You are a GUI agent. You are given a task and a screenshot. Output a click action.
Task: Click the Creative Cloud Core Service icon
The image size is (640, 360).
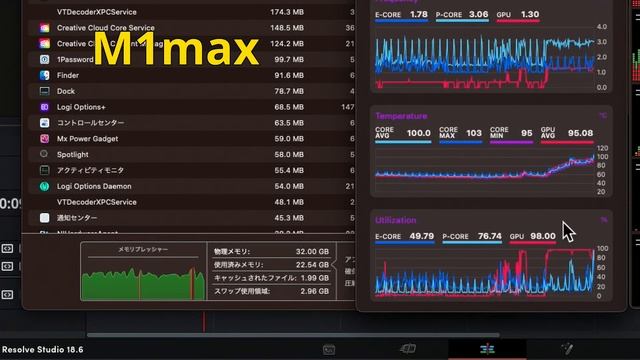pyautogui.click(x=44, y=28)
